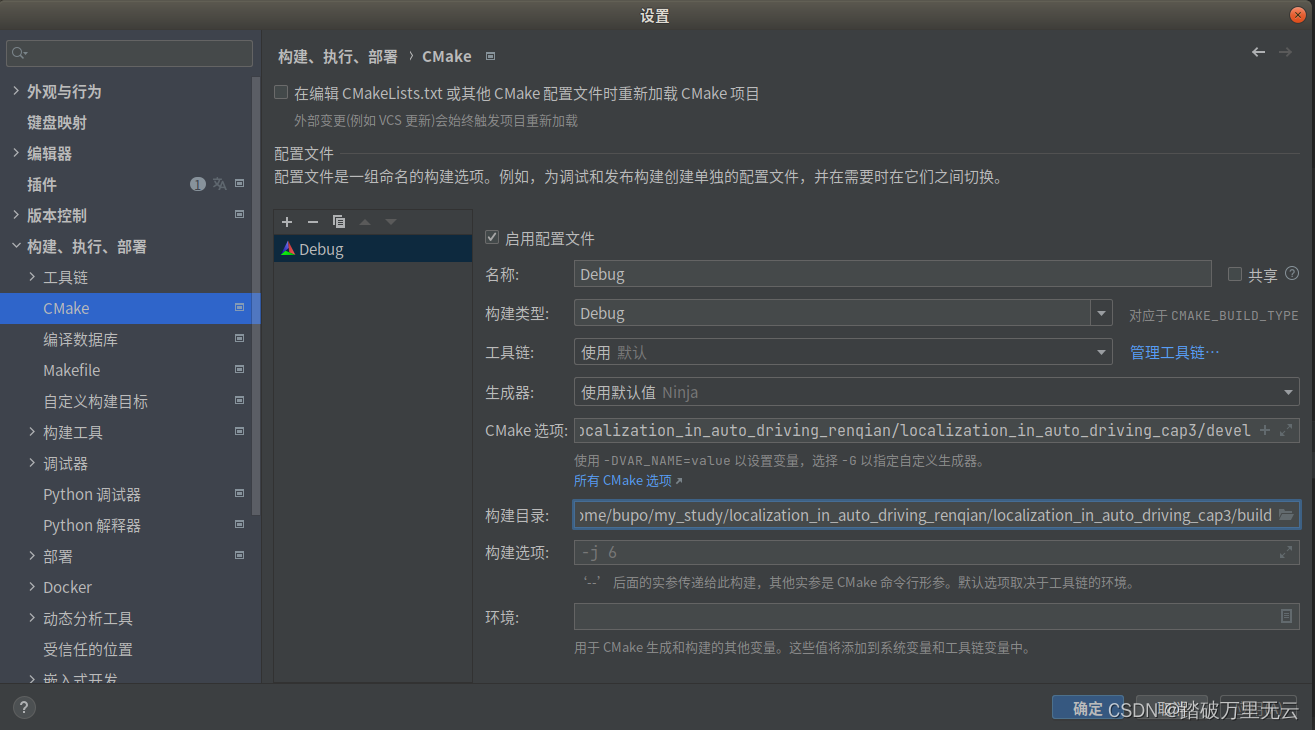Browse build directory folder icon

1286,515
